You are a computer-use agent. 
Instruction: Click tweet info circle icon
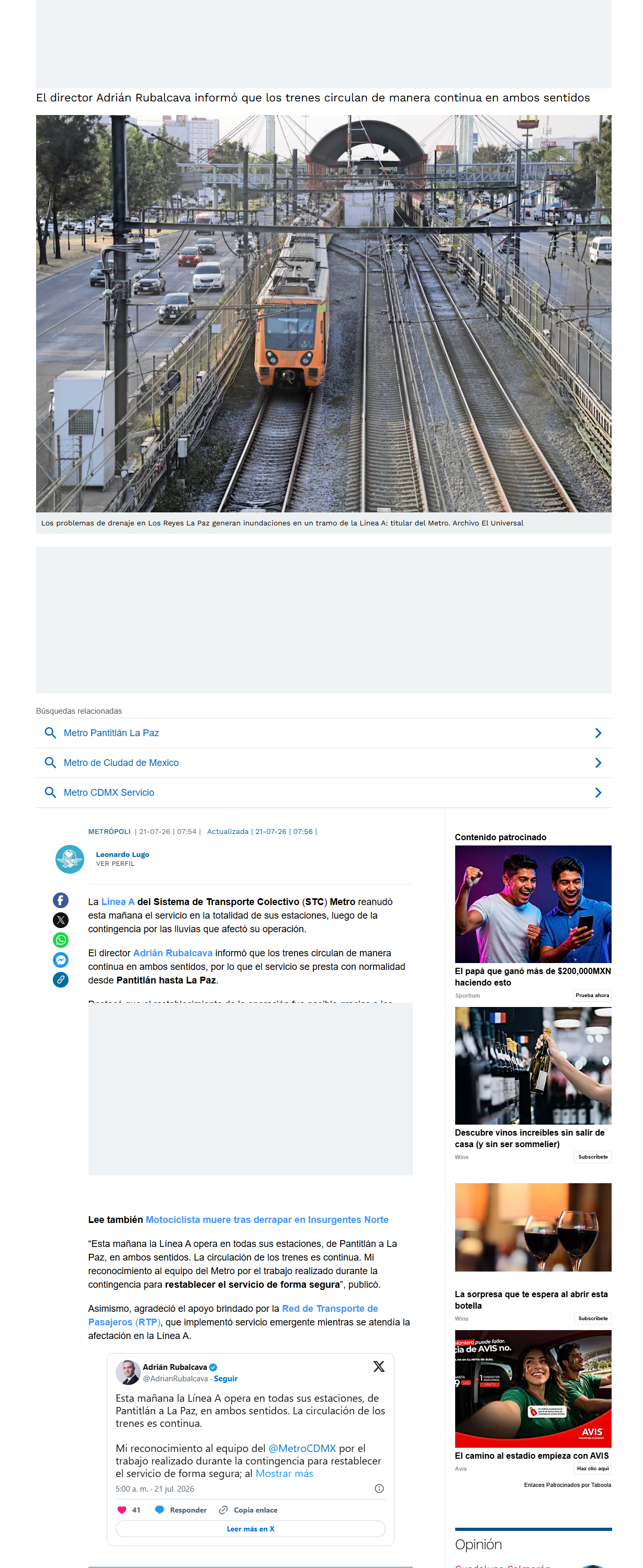[379, 1488]
